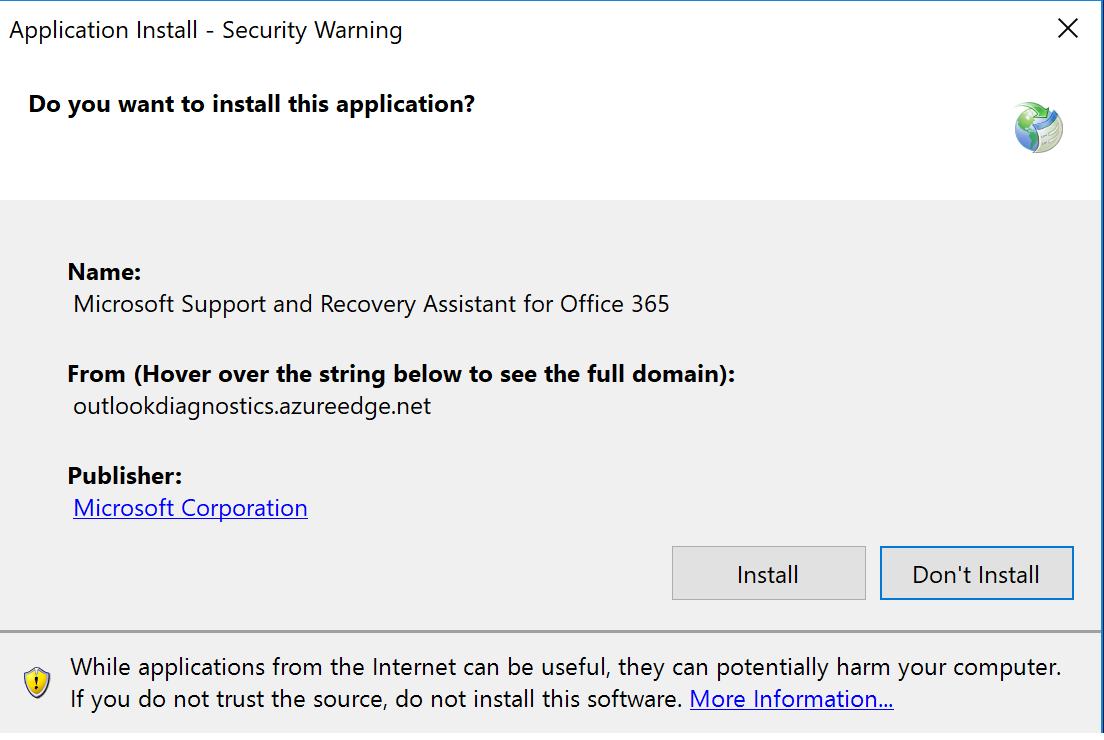Select the Install button
This screenshot has width=1104, height=740.
coord(768,573)
